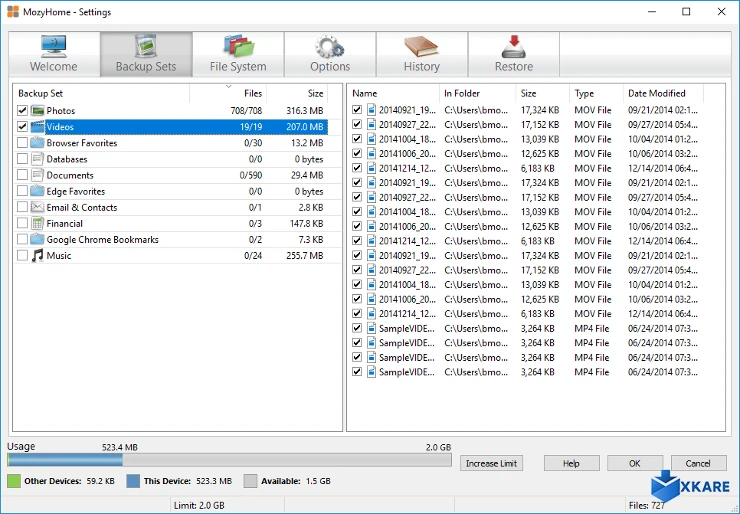Sort files by Date Modified column

click(x=656, y=93)
